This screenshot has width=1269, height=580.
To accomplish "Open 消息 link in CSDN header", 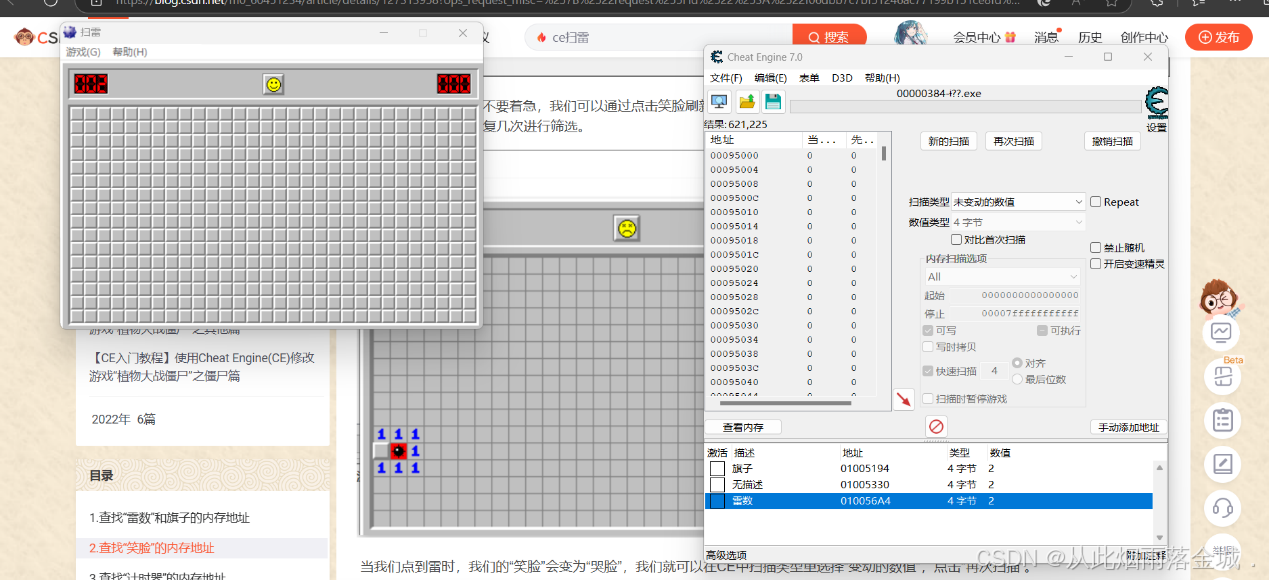I will (x=1046, y=38).
